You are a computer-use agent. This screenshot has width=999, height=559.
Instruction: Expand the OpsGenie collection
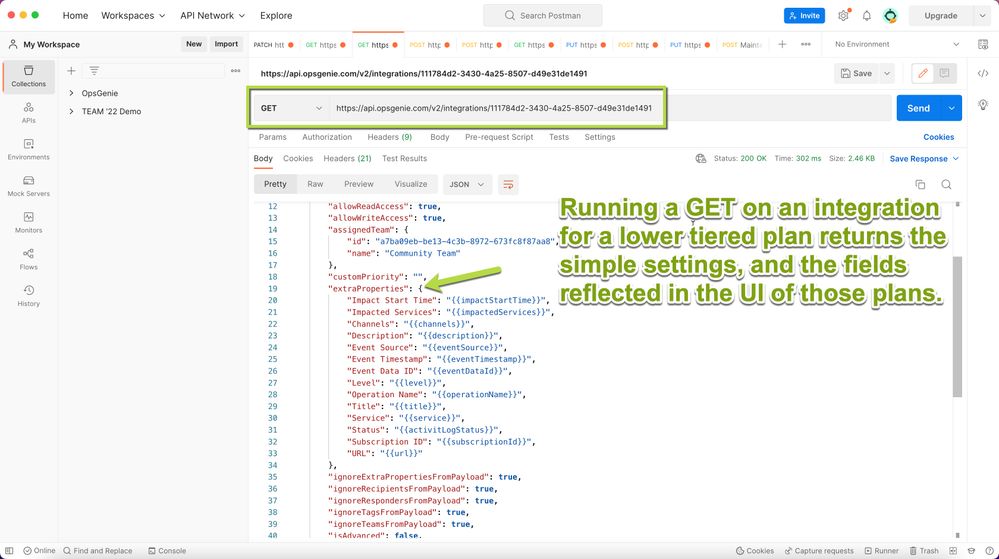tap(71, 93)
